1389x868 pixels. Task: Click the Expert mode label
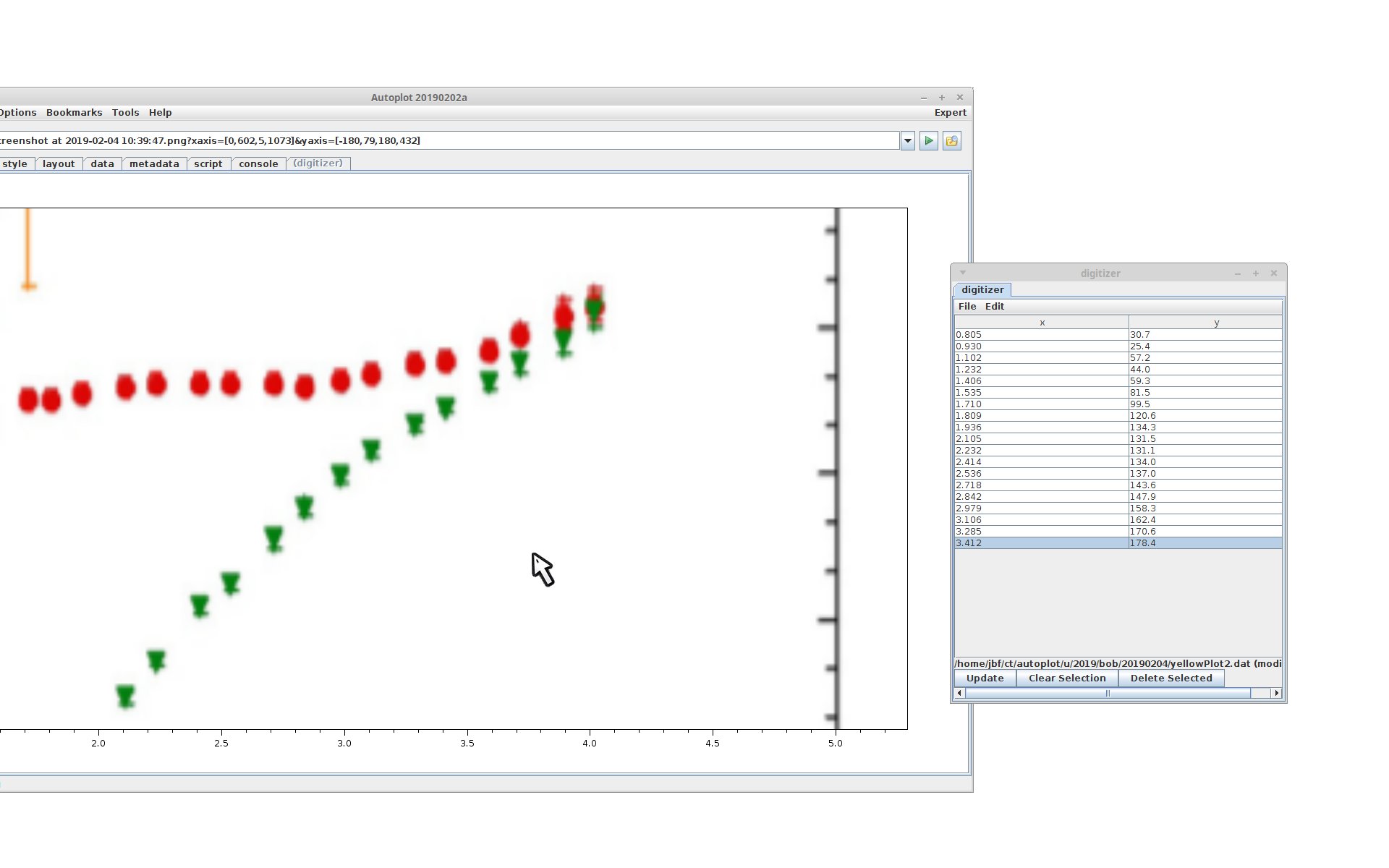pyautogui.click(x=950, y=113)
